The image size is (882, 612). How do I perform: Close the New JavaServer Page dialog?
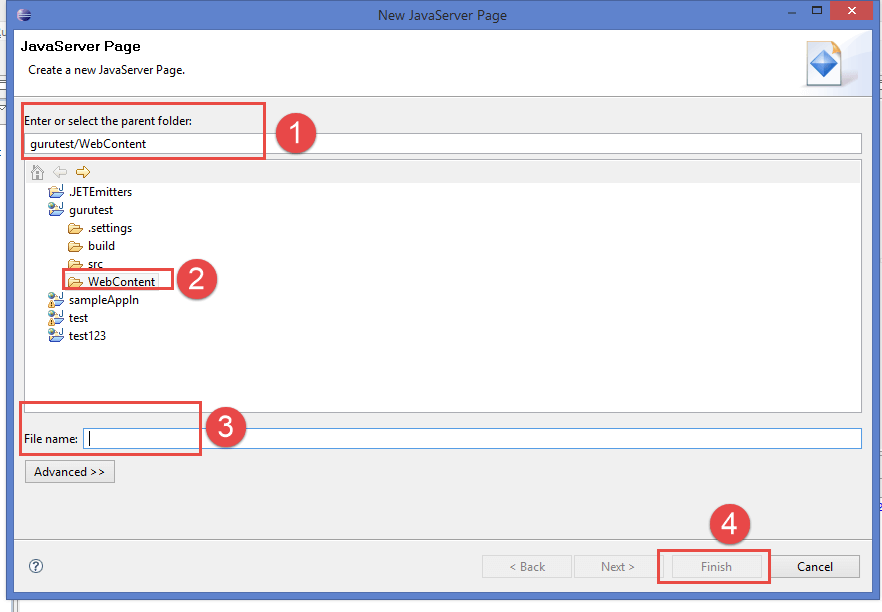[850, 13]
